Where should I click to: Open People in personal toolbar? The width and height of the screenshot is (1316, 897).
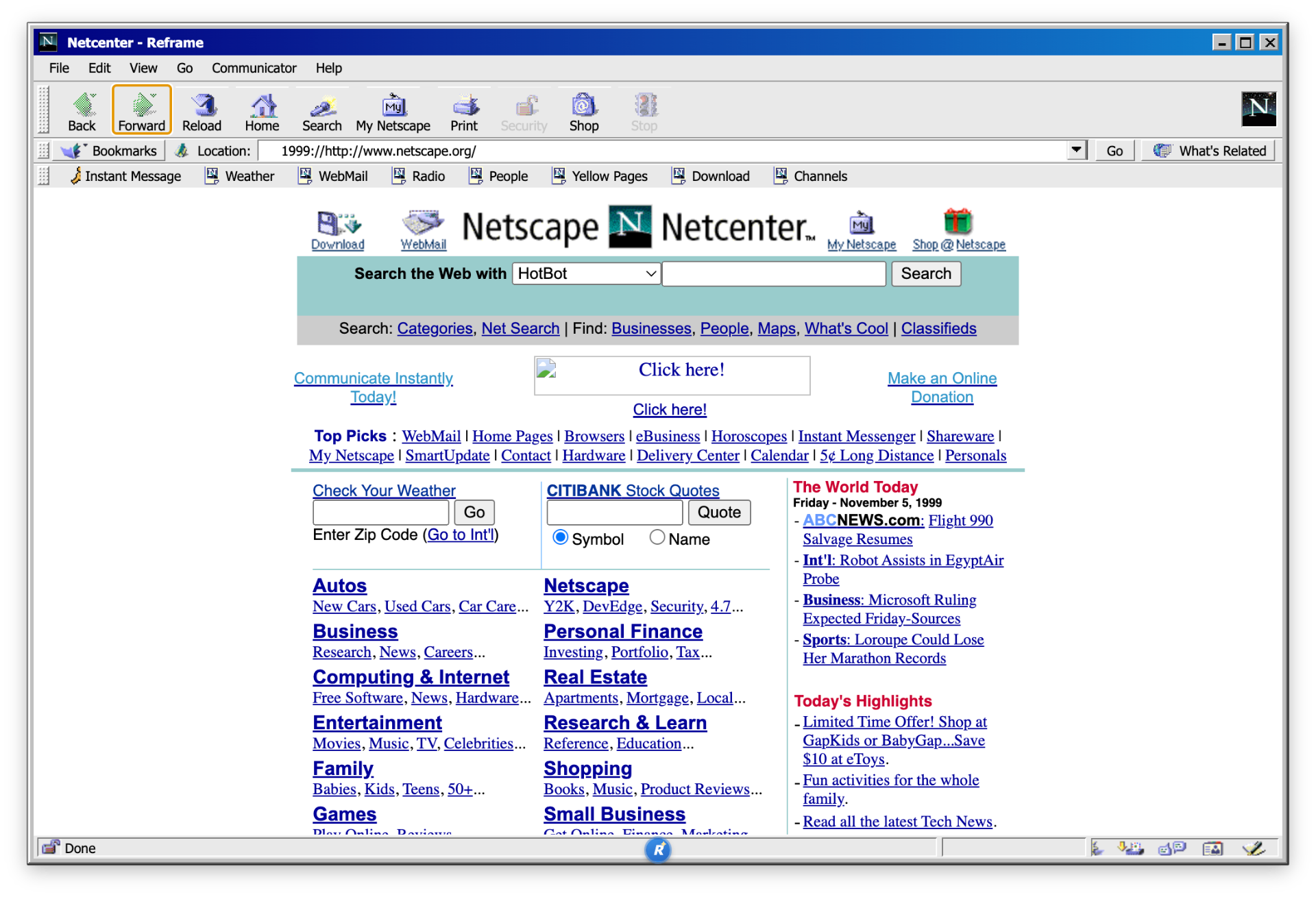tap(499, 176)
